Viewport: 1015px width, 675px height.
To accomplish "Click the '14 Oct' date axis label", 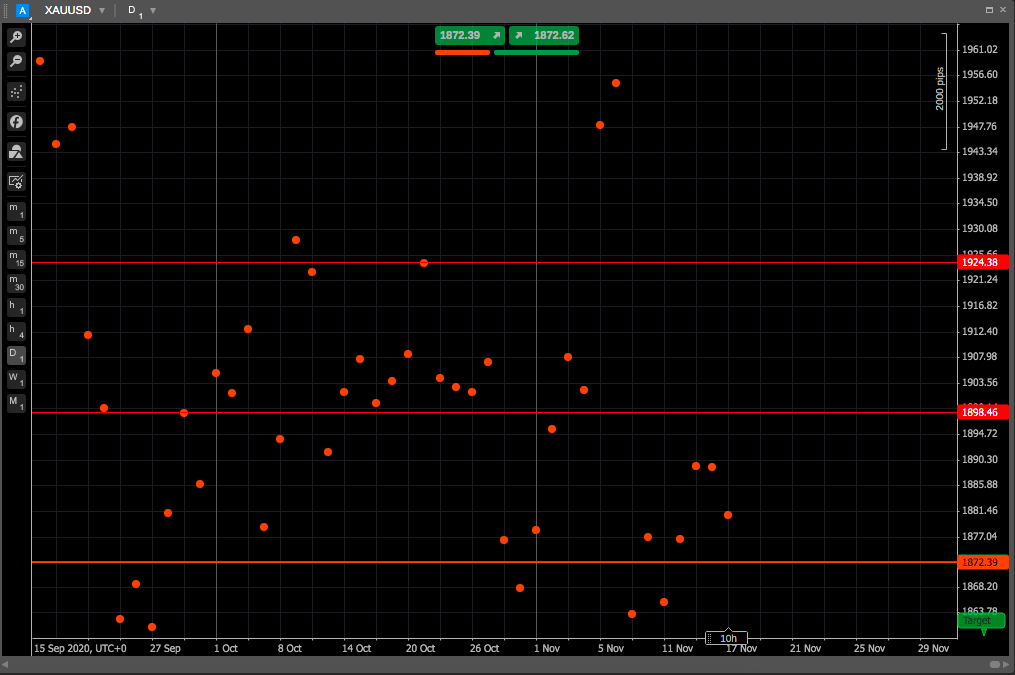I will (357, 648).
